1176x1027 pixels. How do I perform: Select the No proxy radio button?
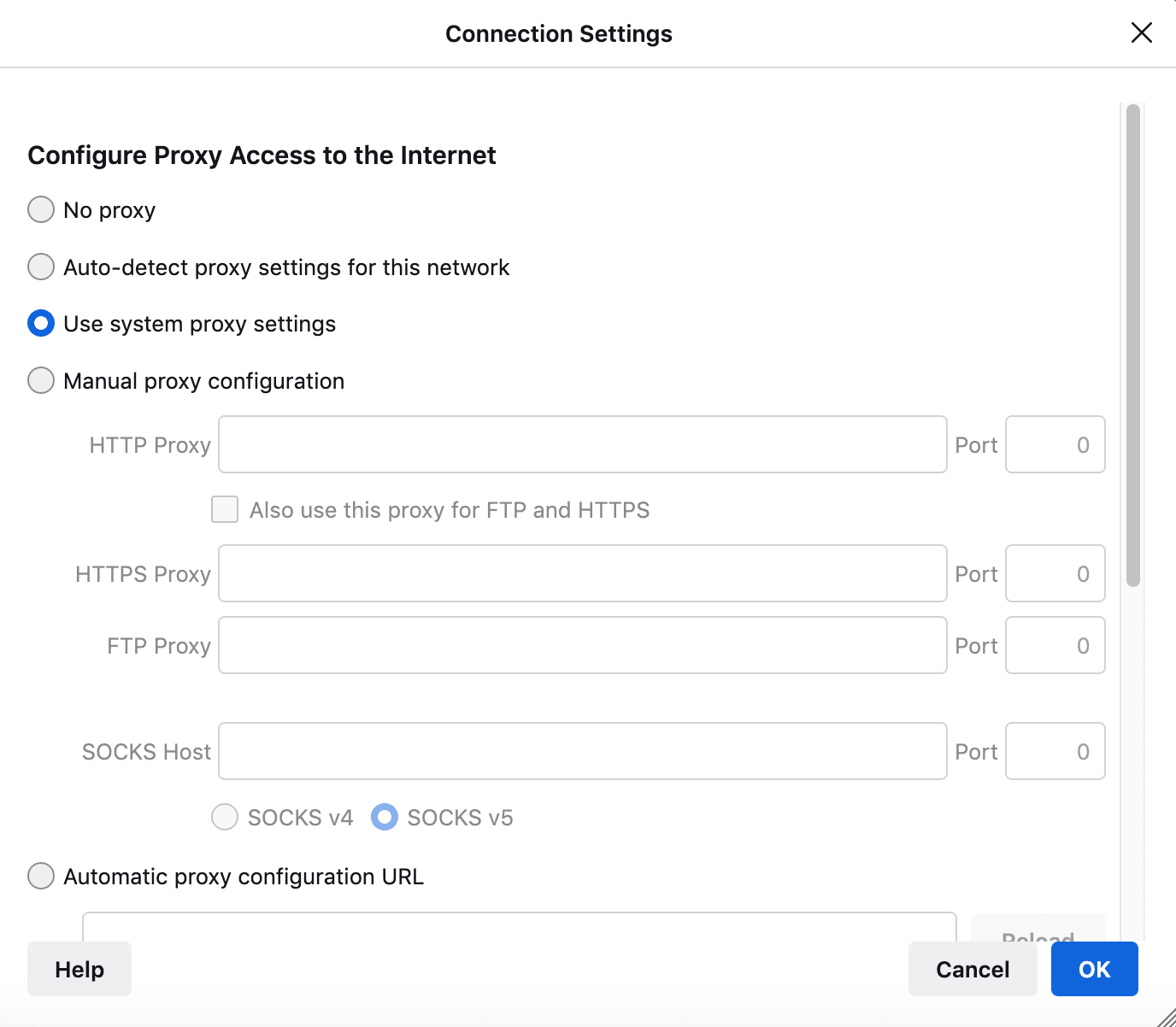(41, 209)
